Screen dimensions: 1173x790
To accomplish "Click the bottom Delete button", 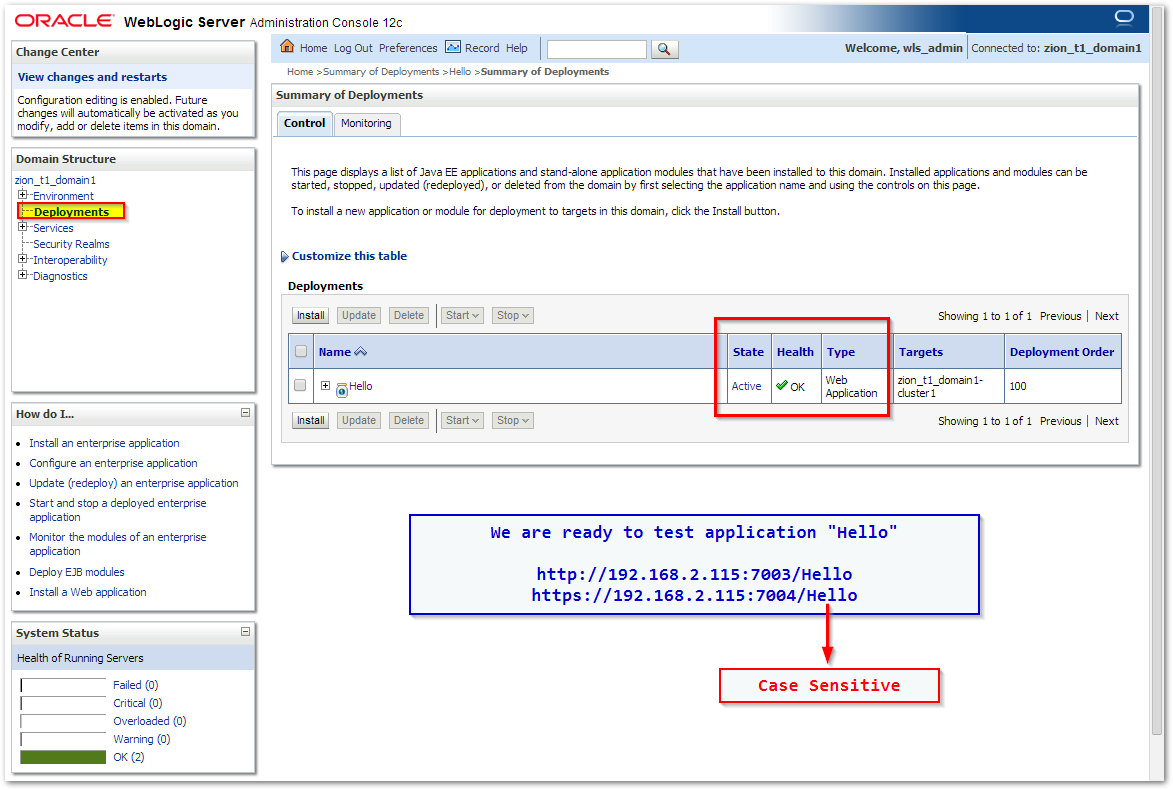I will tap(408, 420).
